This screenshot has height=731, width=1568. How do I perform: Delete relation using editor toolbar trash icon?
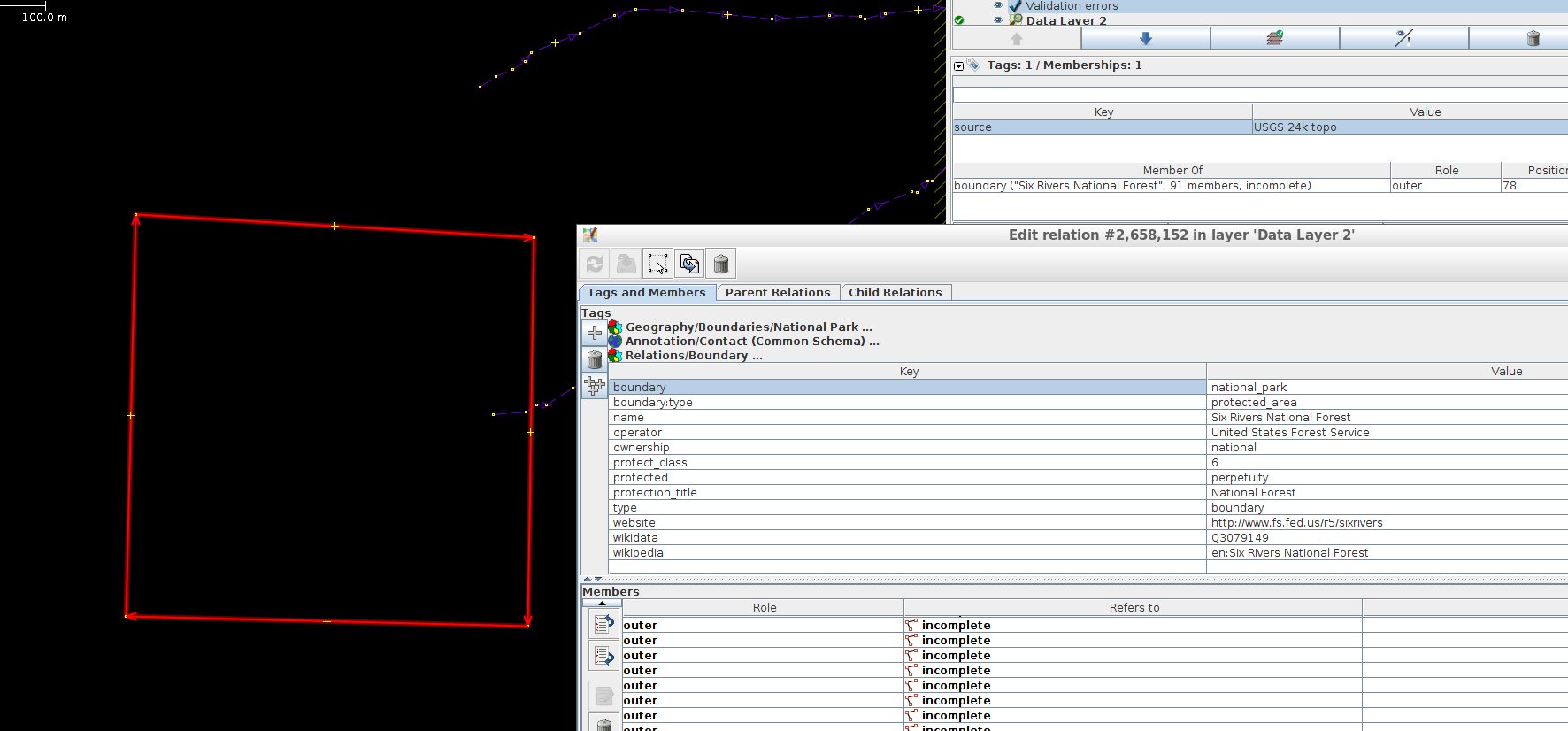pos(721,264)
